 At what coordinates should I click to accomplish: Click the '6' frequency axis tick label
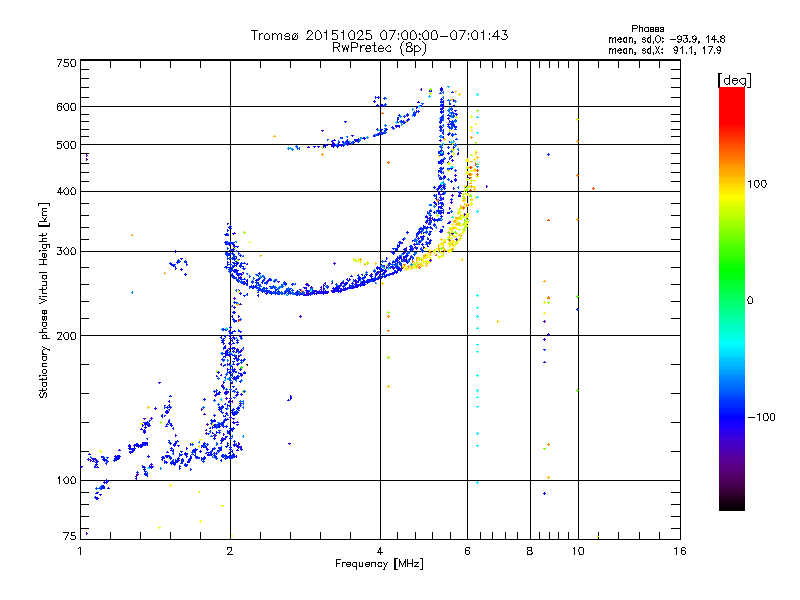pyautogui.click(x=467, y=551)
